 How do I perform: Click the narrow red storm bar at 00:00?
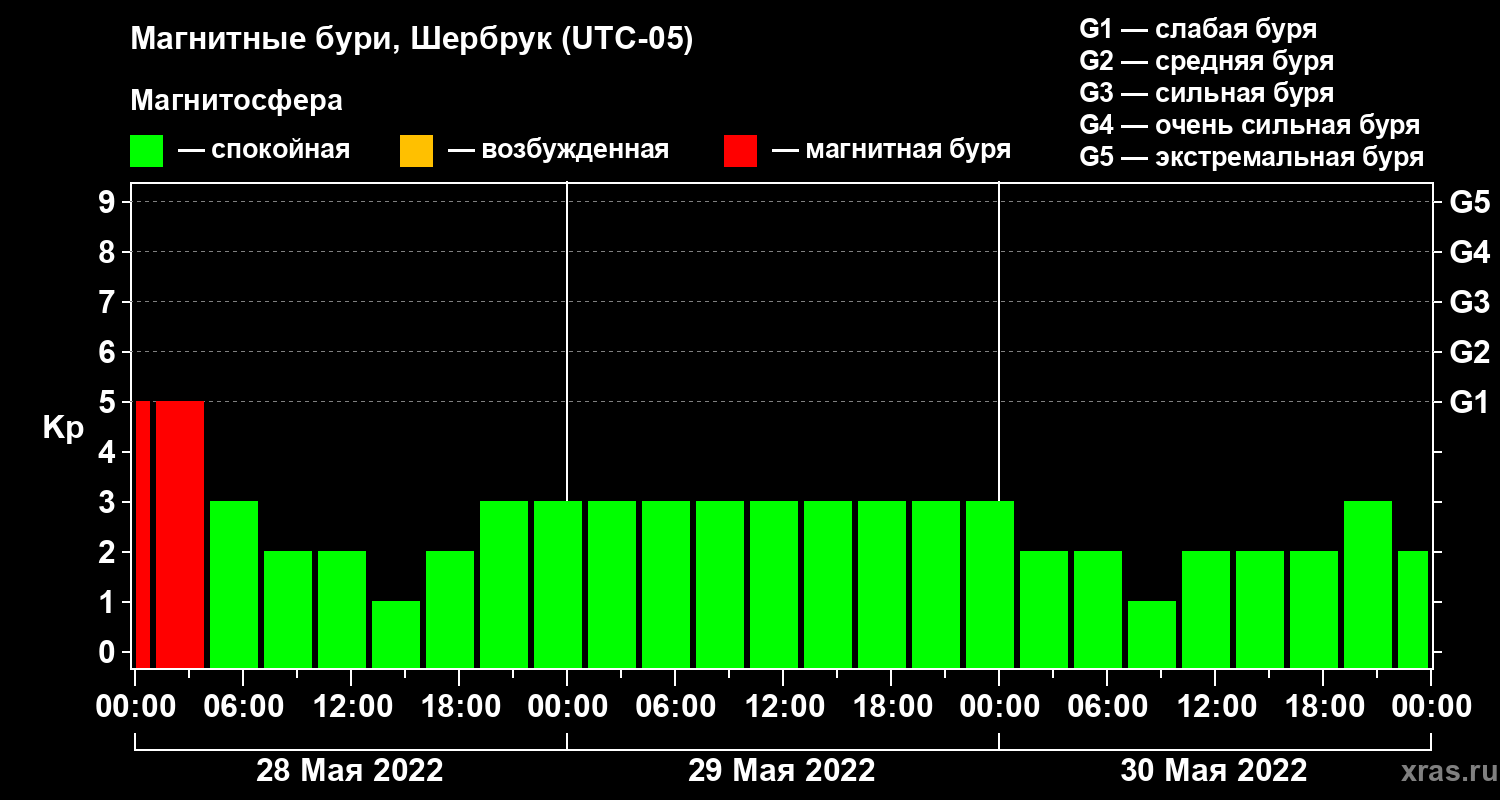(x=142, y=534)
